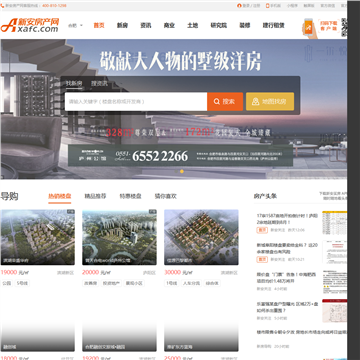Click the 扫码下载客户端 badge
This screenshot has height=360, width=360.
(x=329, y=26)
